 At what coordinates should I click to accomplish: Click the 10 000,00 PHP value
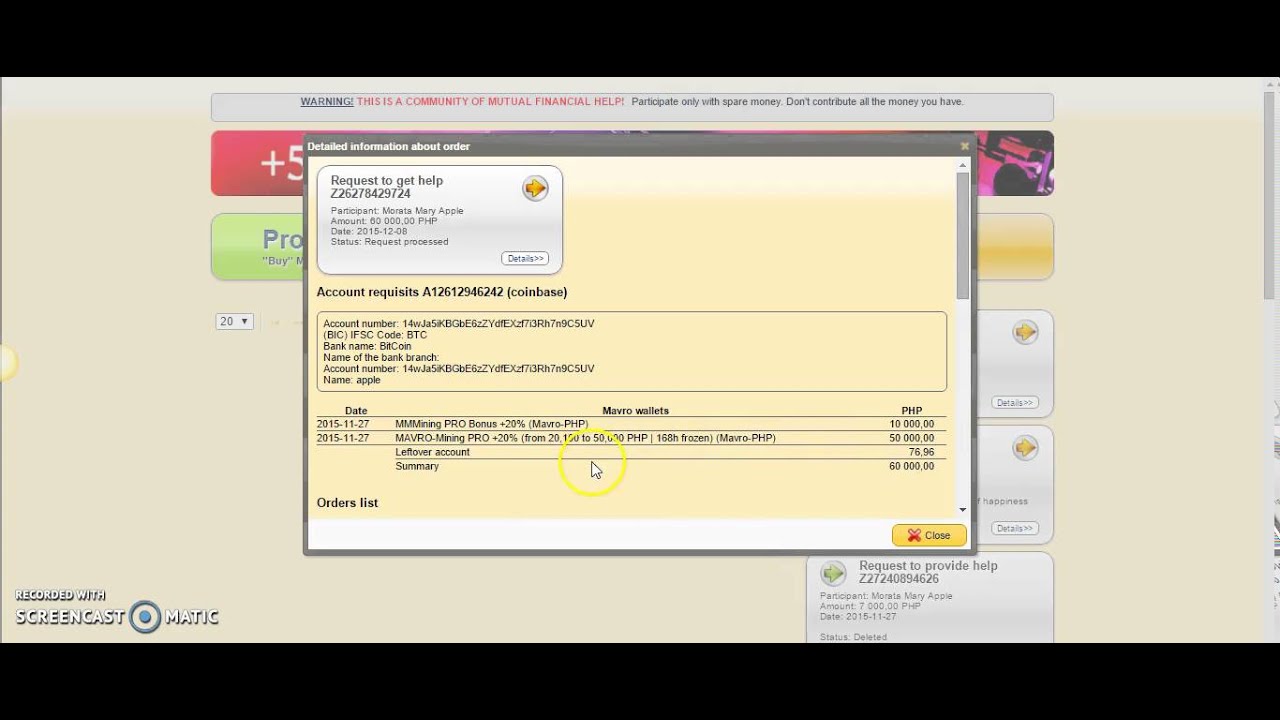coord(911,424)
